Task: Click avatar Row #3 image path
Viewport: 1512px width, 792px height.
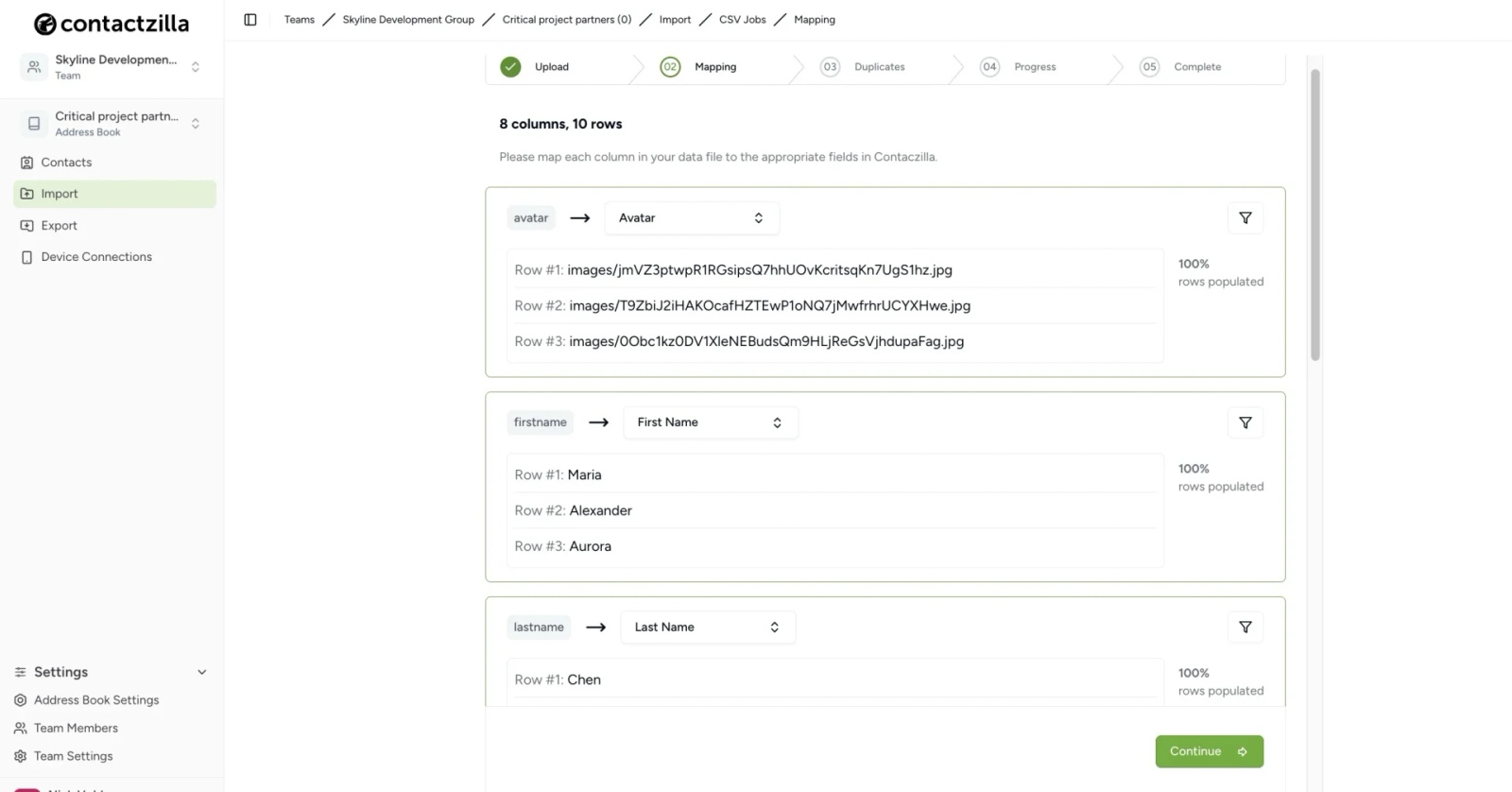Action: pos(766,342)
